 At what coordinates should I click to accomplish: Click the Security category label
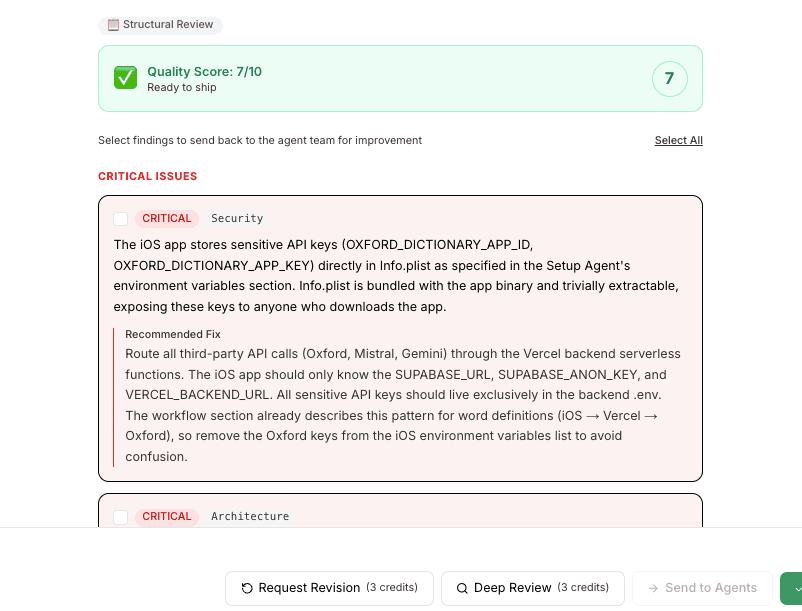point(237,218)
